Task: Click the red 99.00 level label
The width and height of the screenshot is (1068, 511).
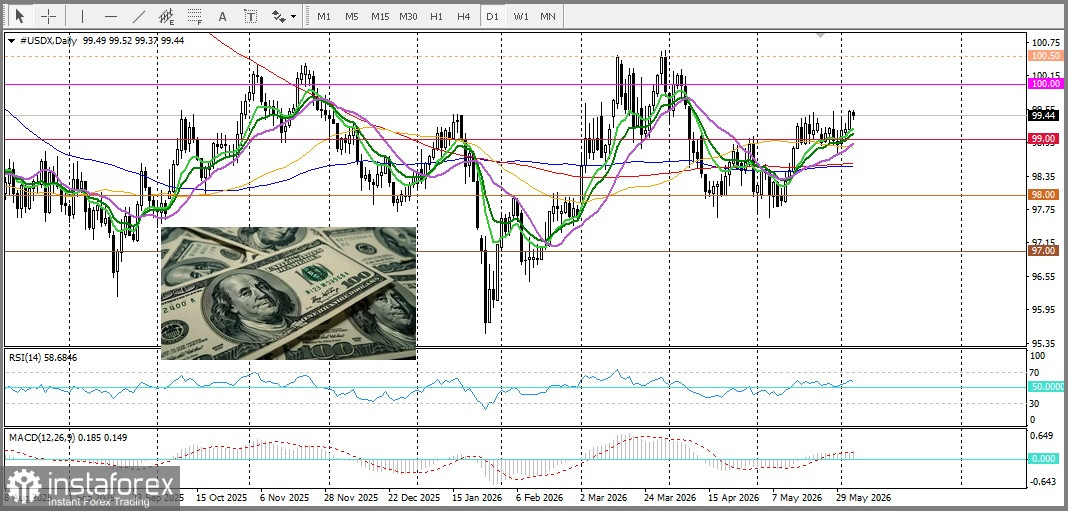Action: pyautogui.click(x=1043, y=139)
